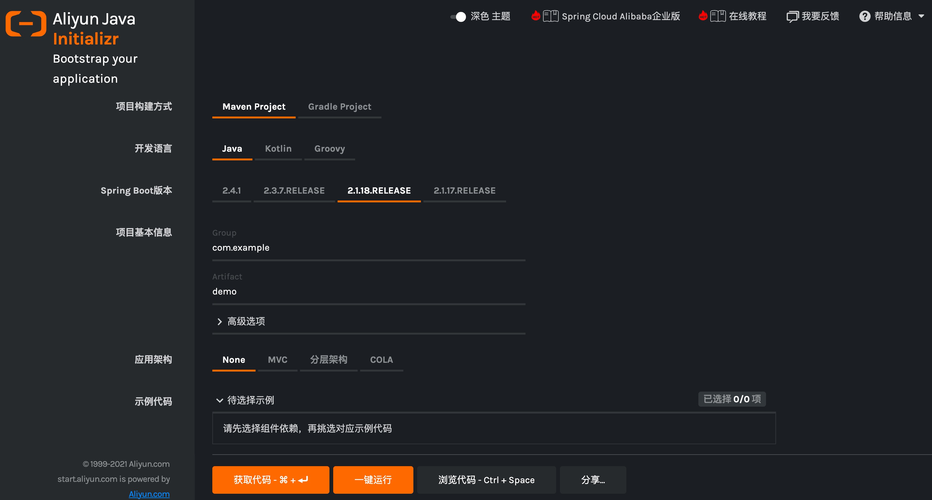Image resolution: width=932 pixels, height=500 pixels.
Task: Click the © 1999-2021 Aliyun.com copyright text
Action: pyautogui.click(x=126, y=464)
